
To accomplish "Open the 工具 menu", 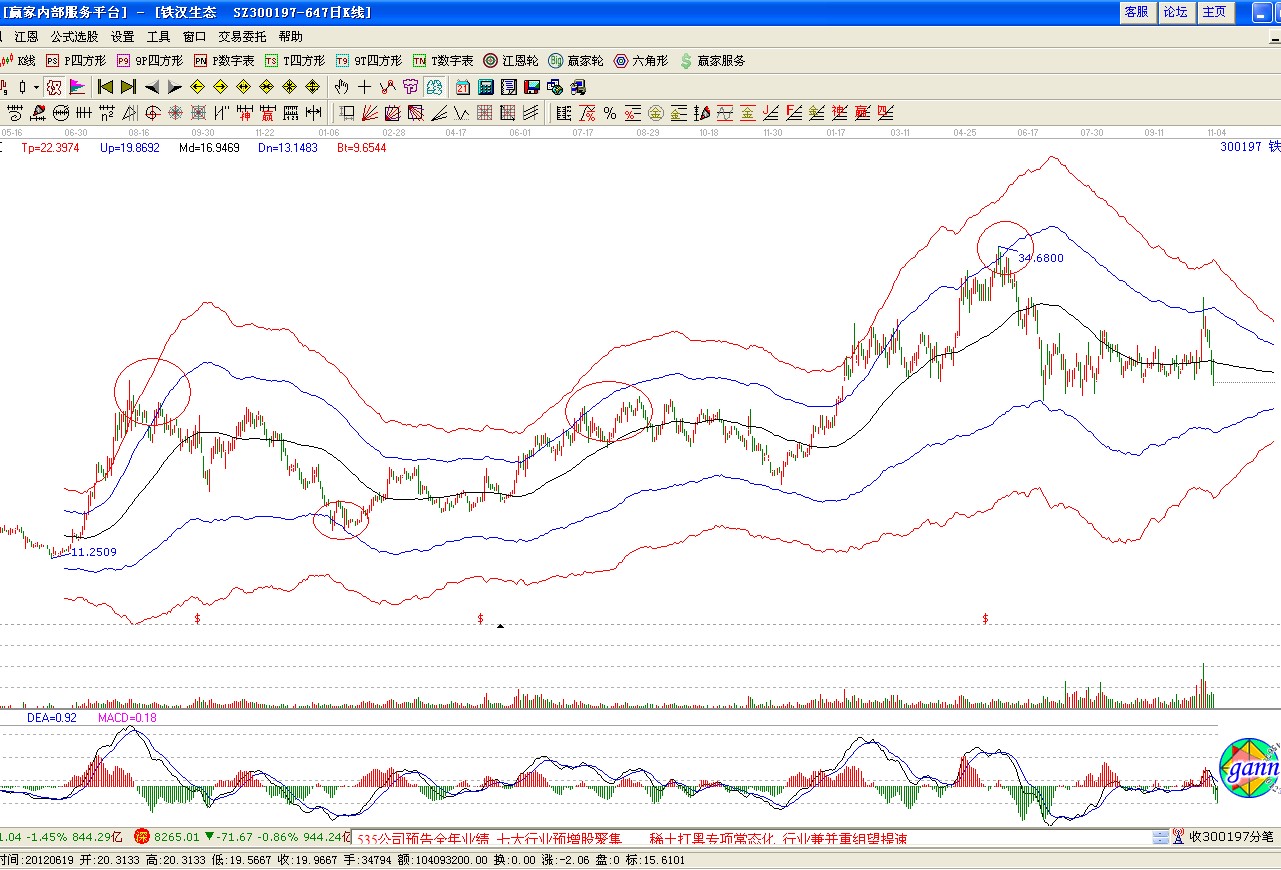I will pos(158,36).
